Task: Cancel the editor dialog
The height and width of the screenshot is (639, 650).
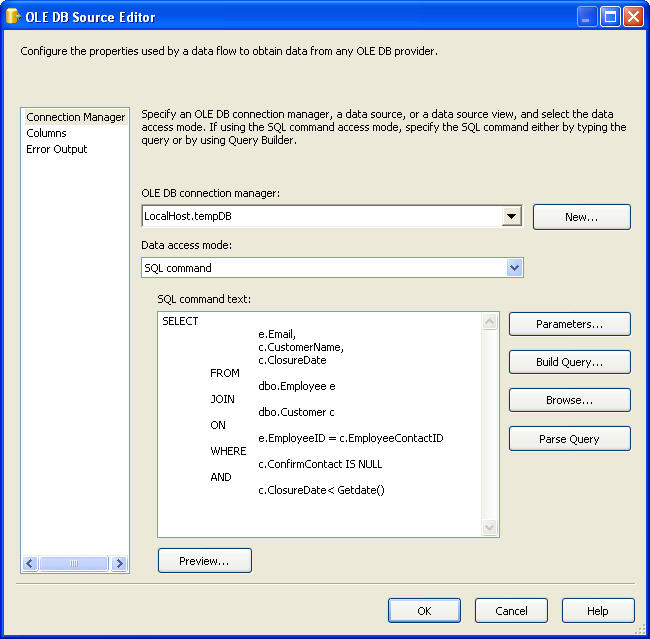Action: (511, 610)
